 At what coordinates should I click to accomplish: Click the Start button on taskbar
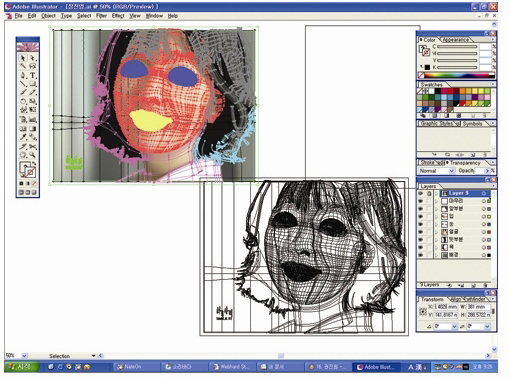coord(21,367)
